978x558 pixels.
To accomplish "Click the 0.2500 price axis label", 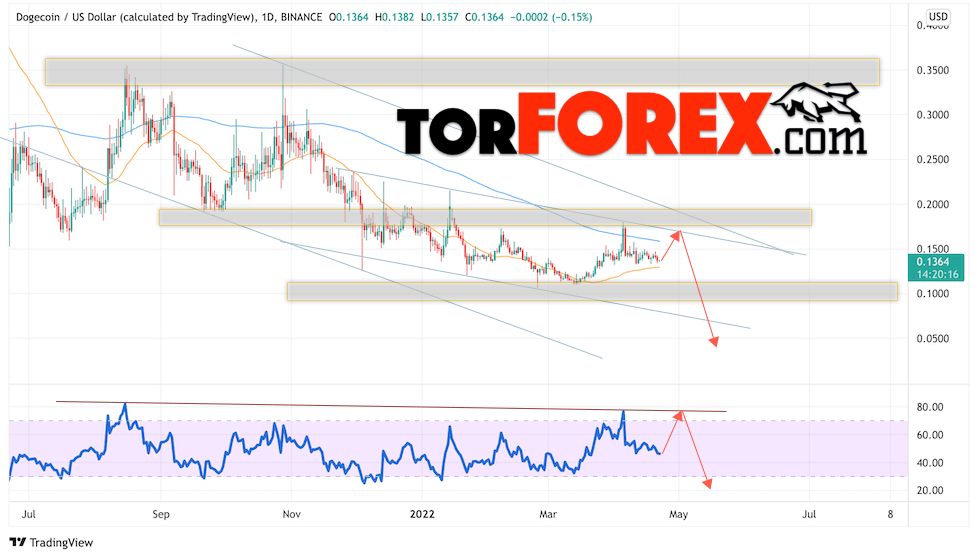I will 932,160.
